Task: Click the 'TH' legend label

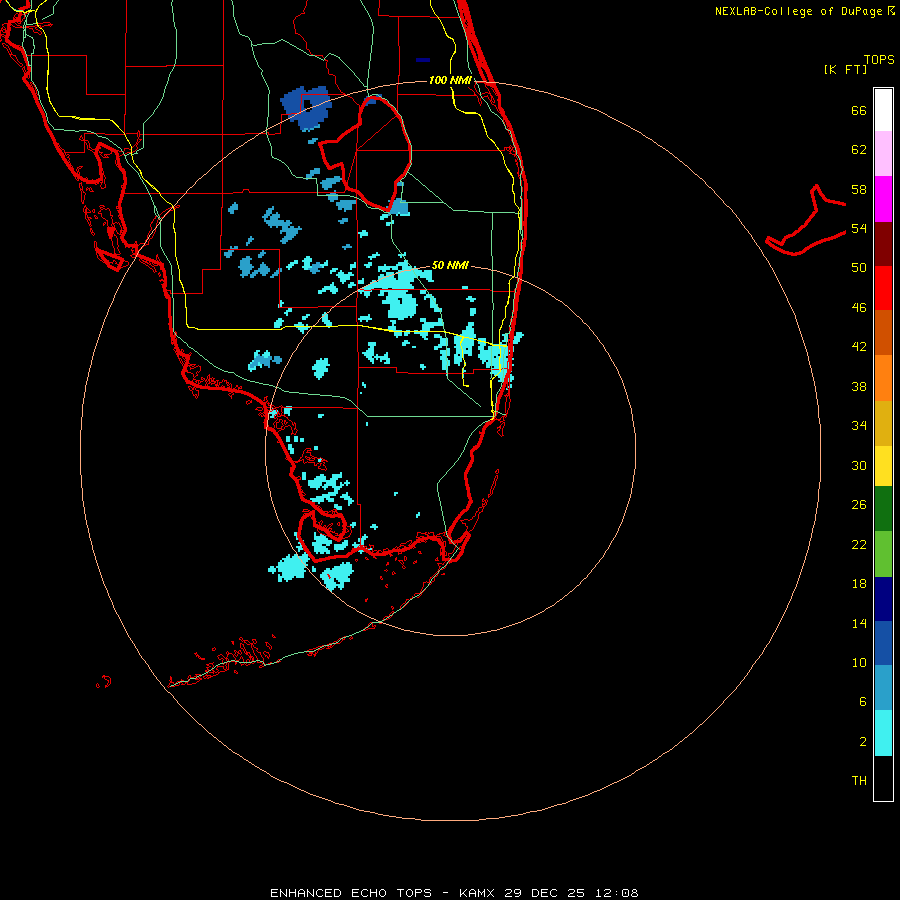Action: pyautogui.click(x=859, y=781)
